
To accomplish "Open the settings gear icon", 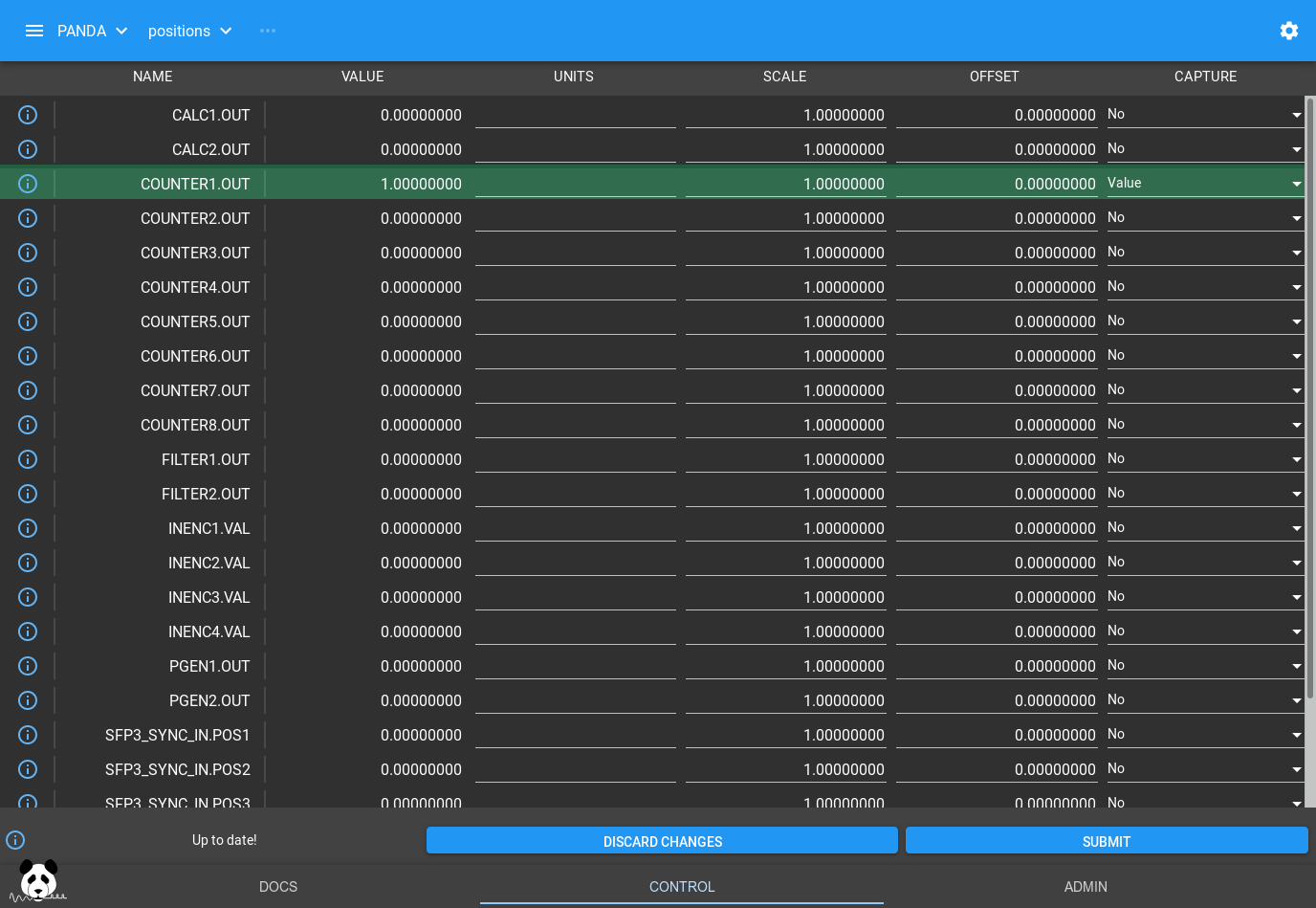I will pos(1288,31).
